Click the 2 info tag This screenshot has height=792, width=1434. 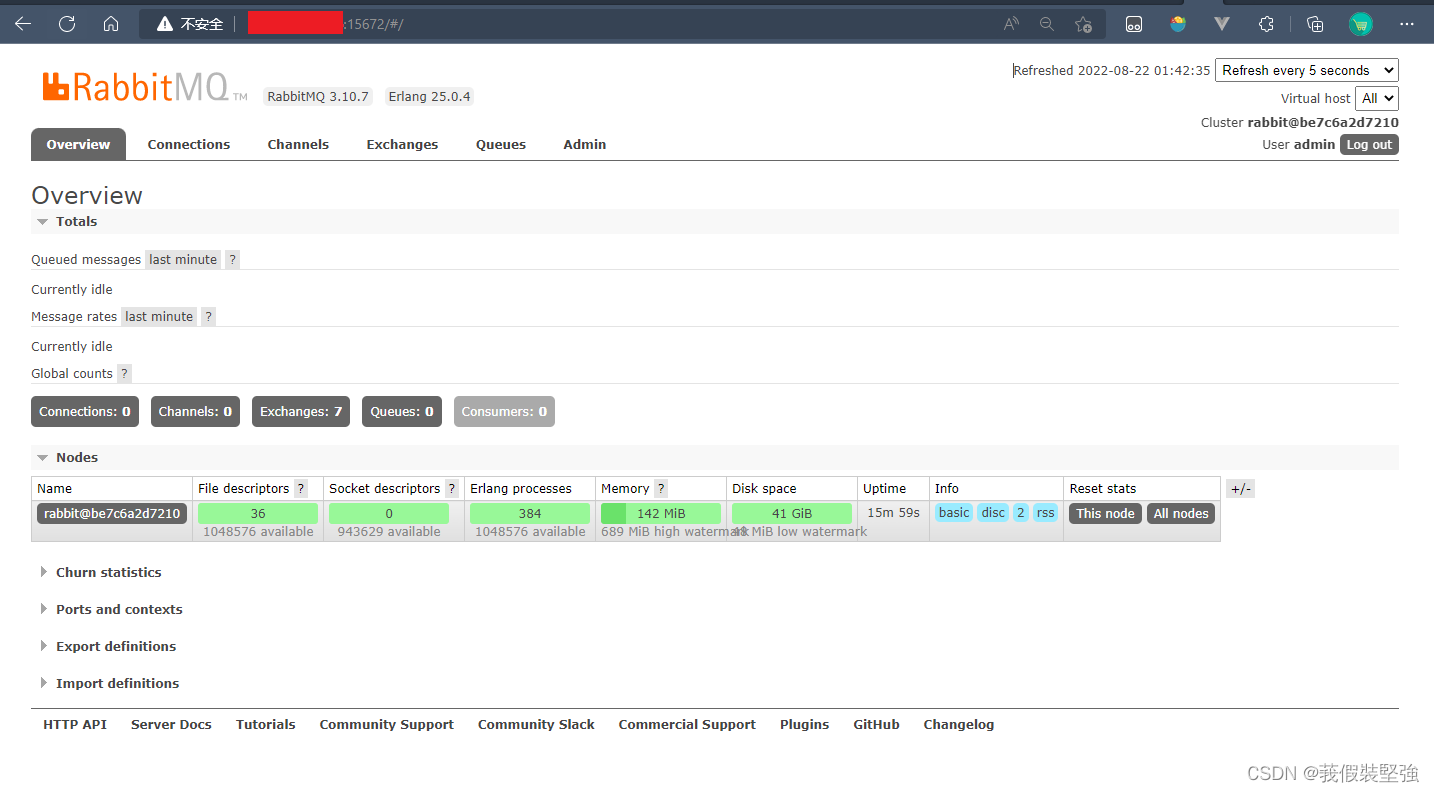click(x=1020, y=512)
